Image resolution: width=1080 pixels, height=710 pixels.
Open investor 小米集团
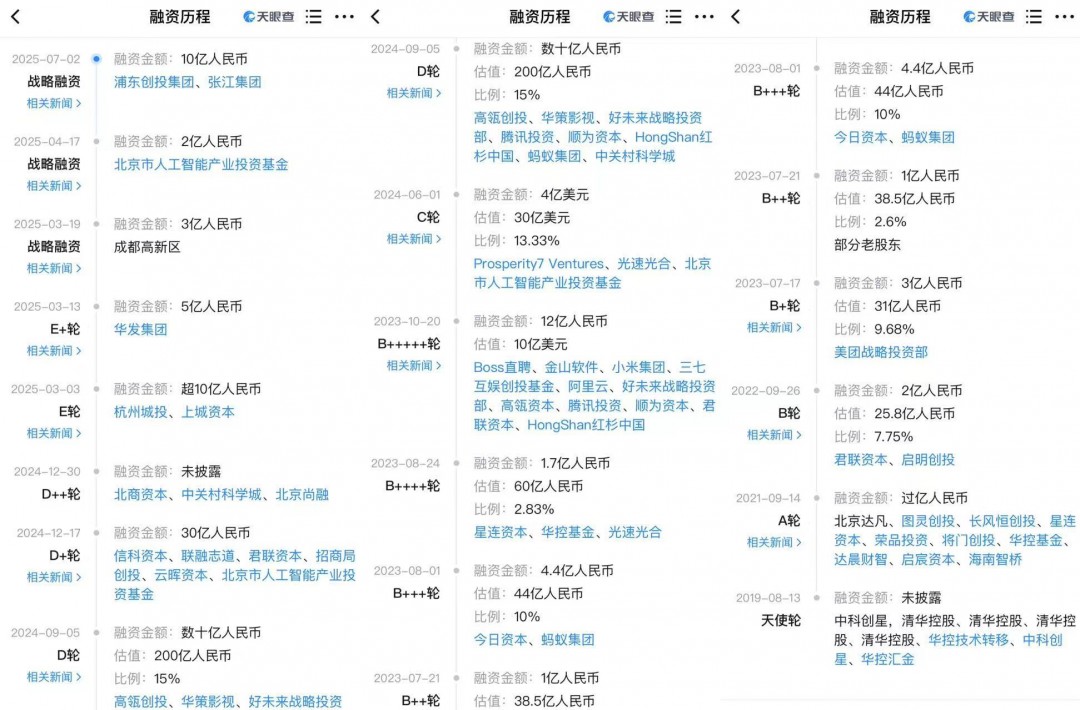pyautogui.click(x=638, y=368)
